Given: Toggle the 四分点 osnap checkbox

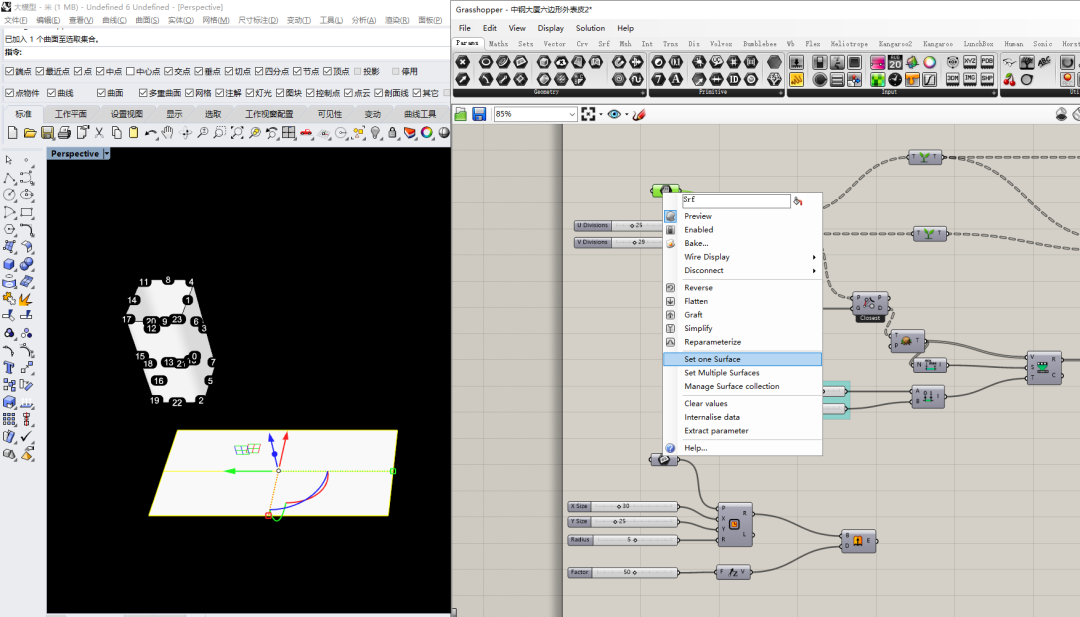Looking at the screenshot, I should click(x=259, y=71).
